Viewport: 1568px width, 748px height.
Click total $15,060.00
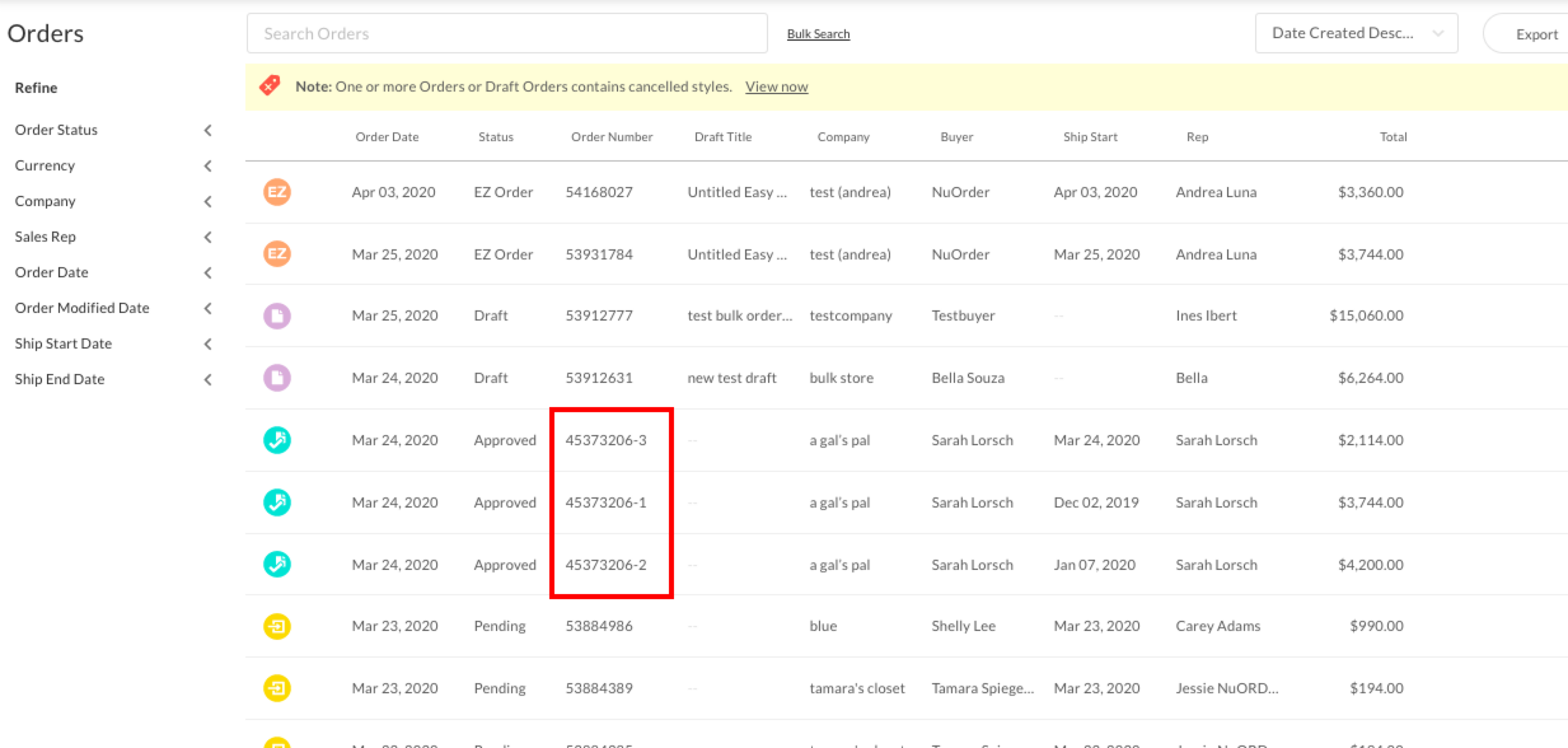click(1366, 315)
